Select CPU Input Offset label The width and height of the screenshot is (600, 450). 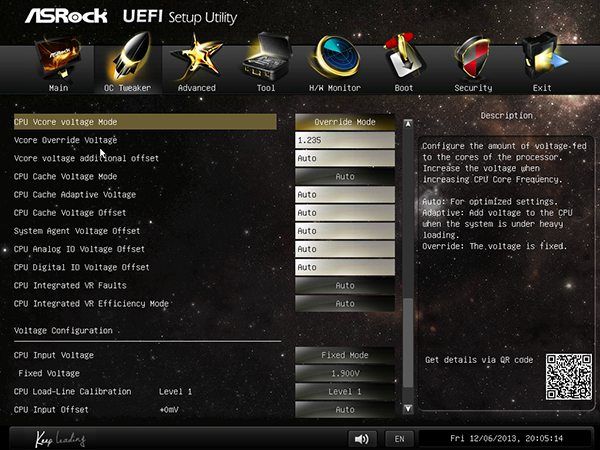51,410
